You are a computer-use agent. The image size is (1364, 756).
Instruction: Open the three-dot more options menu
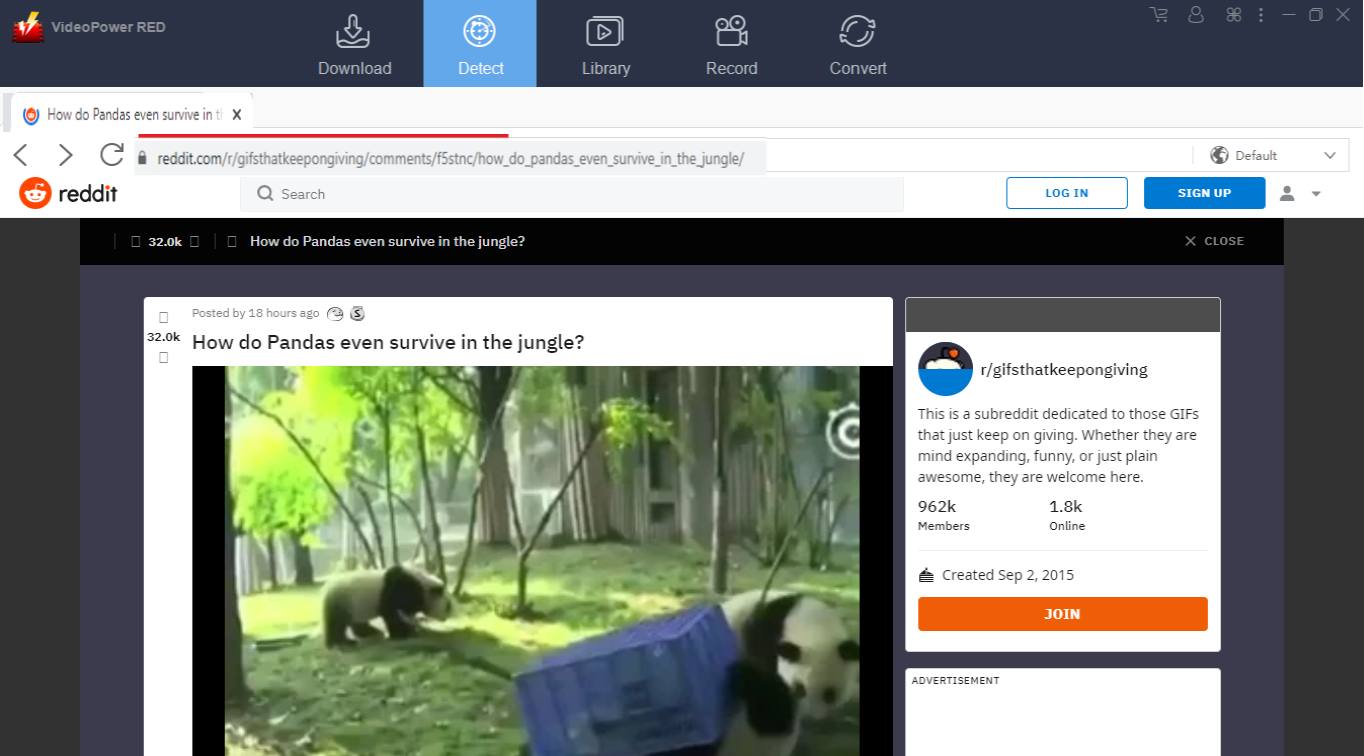click(1261, 15)
